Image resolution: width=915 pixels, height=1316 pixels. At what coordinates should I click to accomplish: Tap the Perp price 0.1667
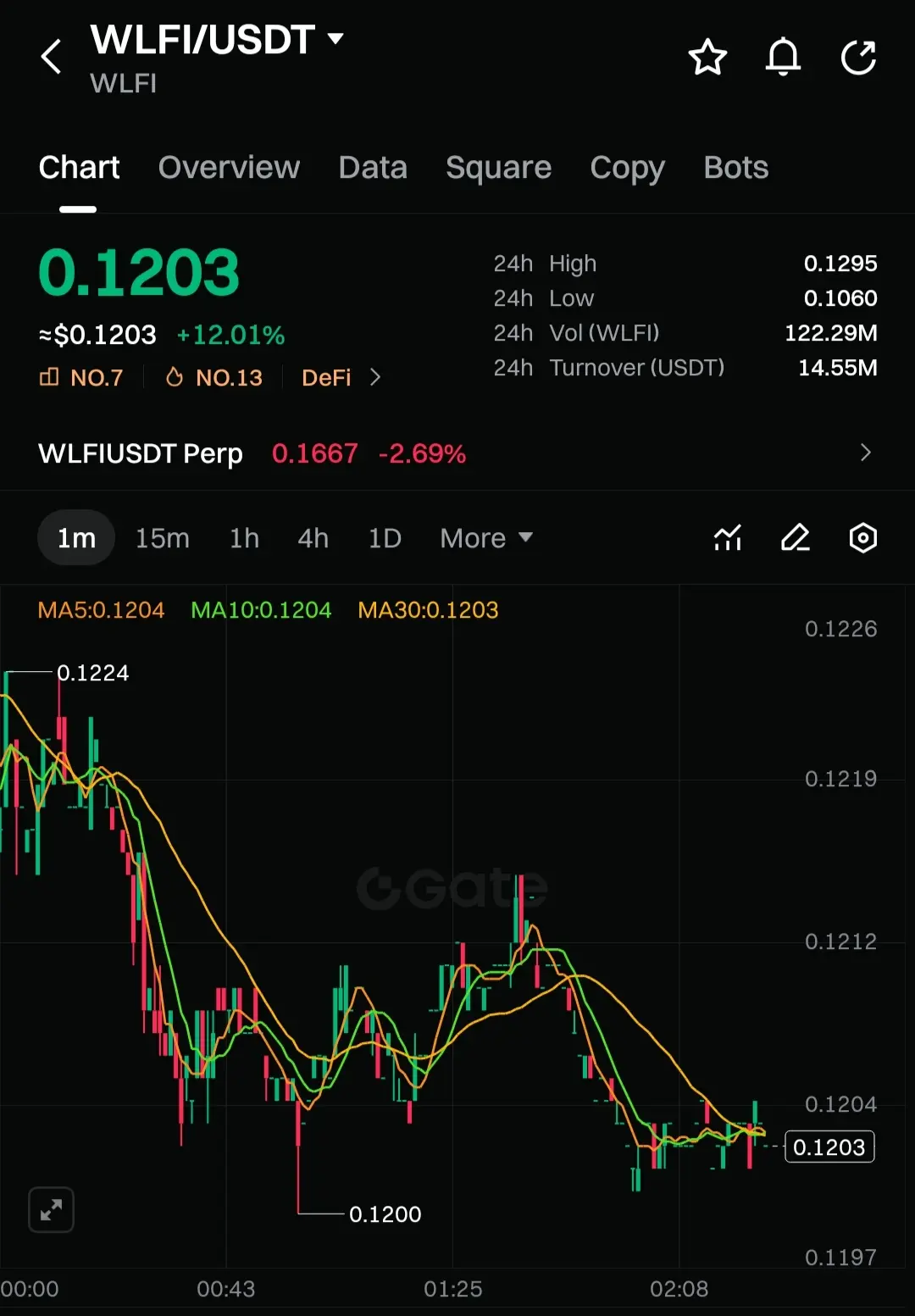click(x=314, y=453)
